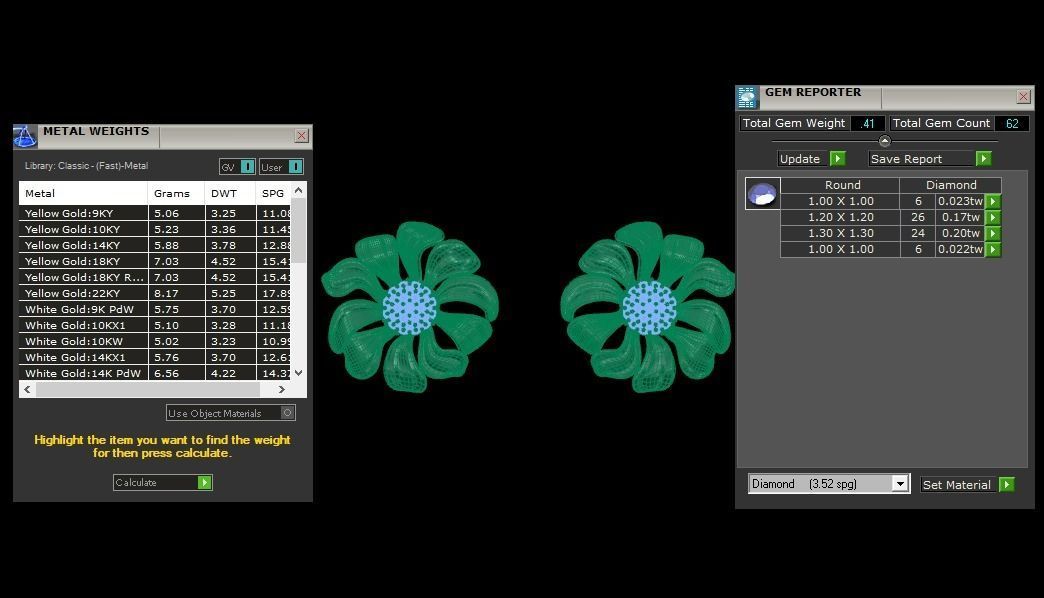Image resolution: width=1044 pixels, height=598 pixels.
Task: Click green arrow beside Save Report
Action: (x=983, y=158)
